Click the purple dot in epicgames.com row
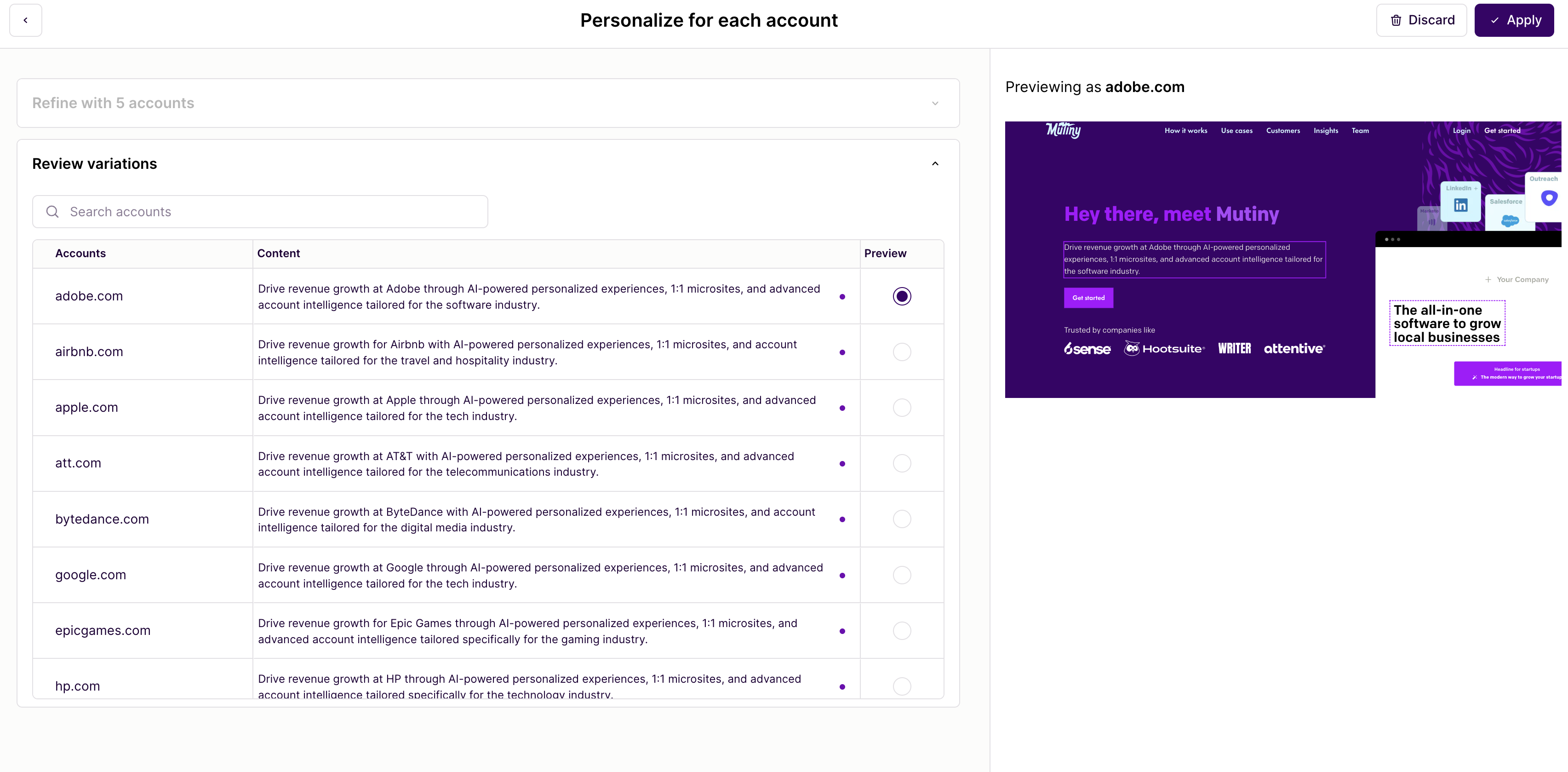This screenshot has width=1568, height=772. pos(842,631)
